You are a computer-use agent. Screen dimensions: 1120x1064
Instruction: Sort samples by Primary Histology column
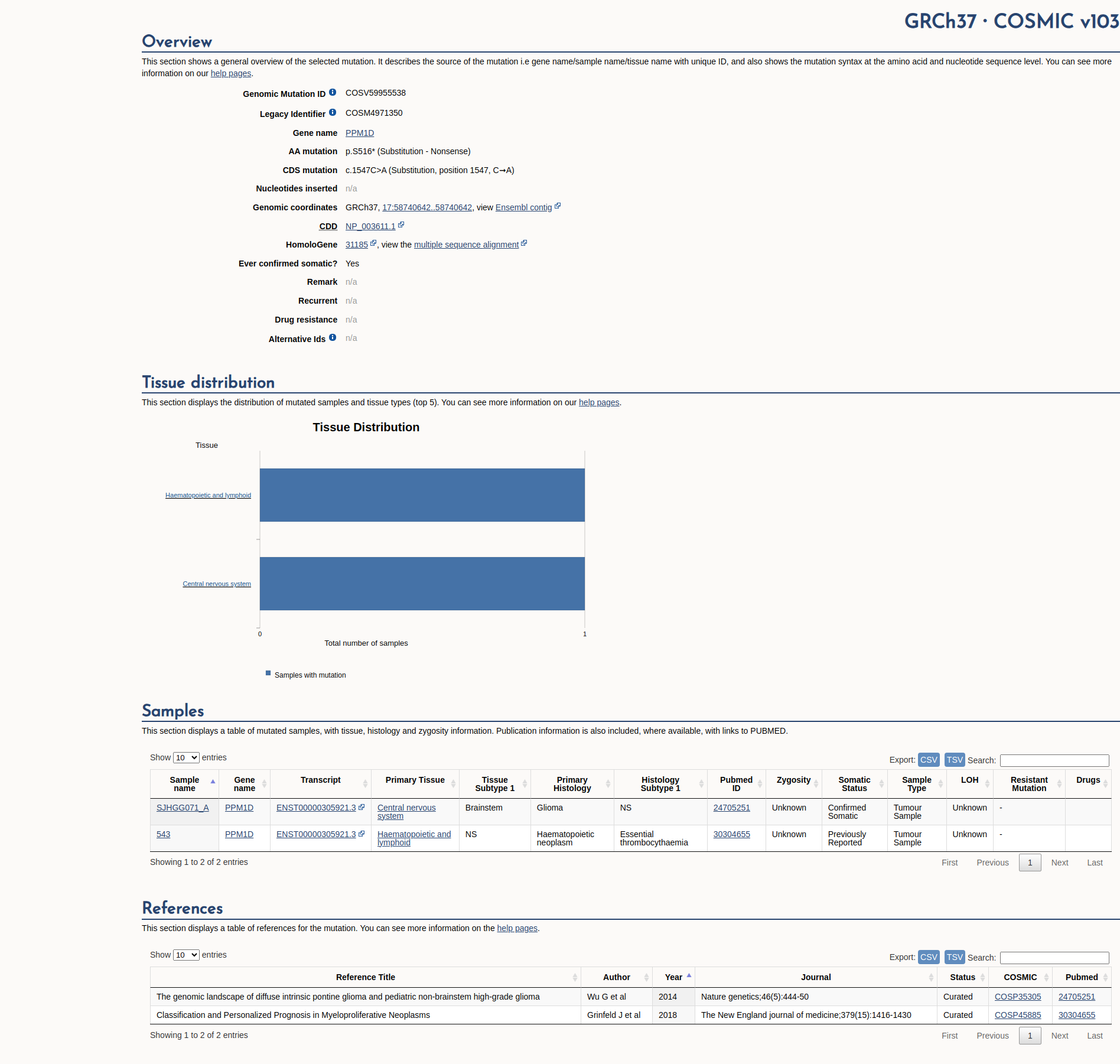tap(572, 784)
